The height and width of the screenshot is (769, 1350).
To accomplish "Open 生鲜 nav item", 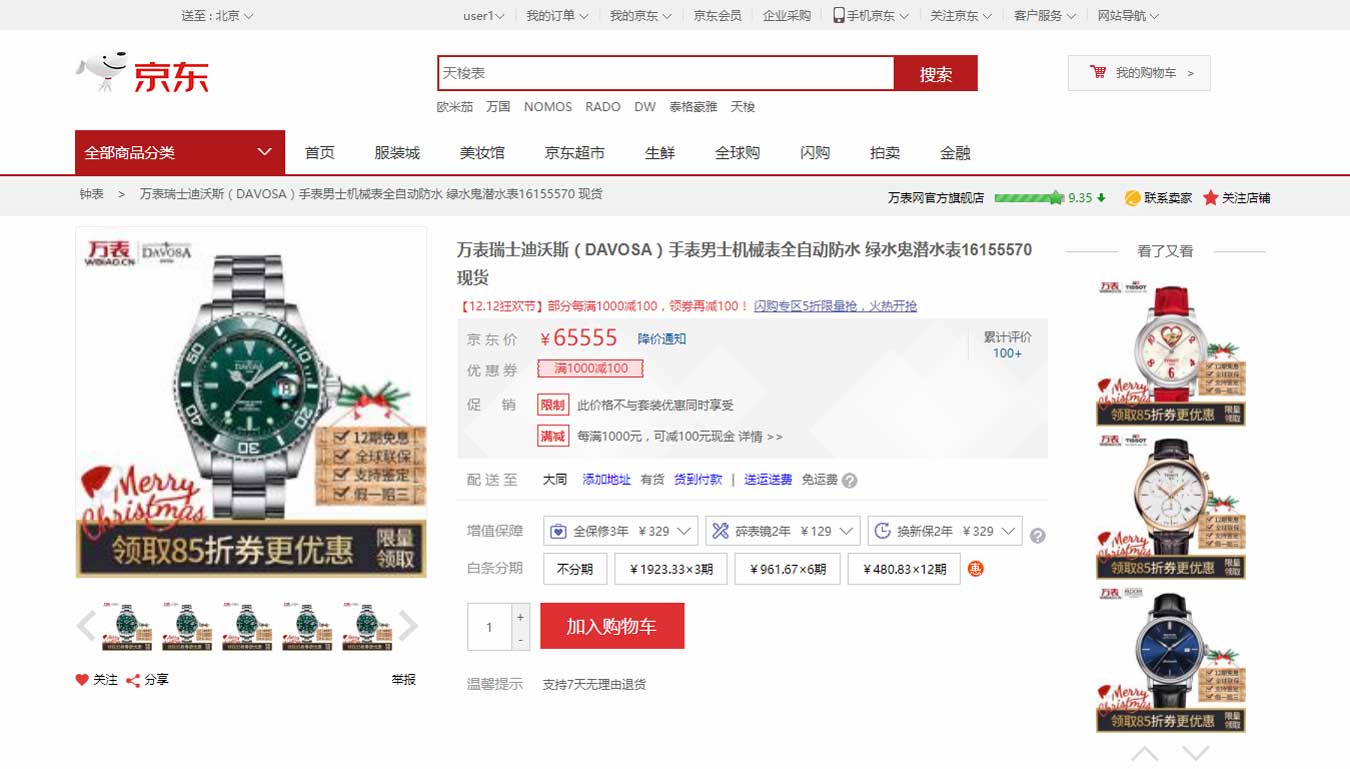I will [660, 153].
